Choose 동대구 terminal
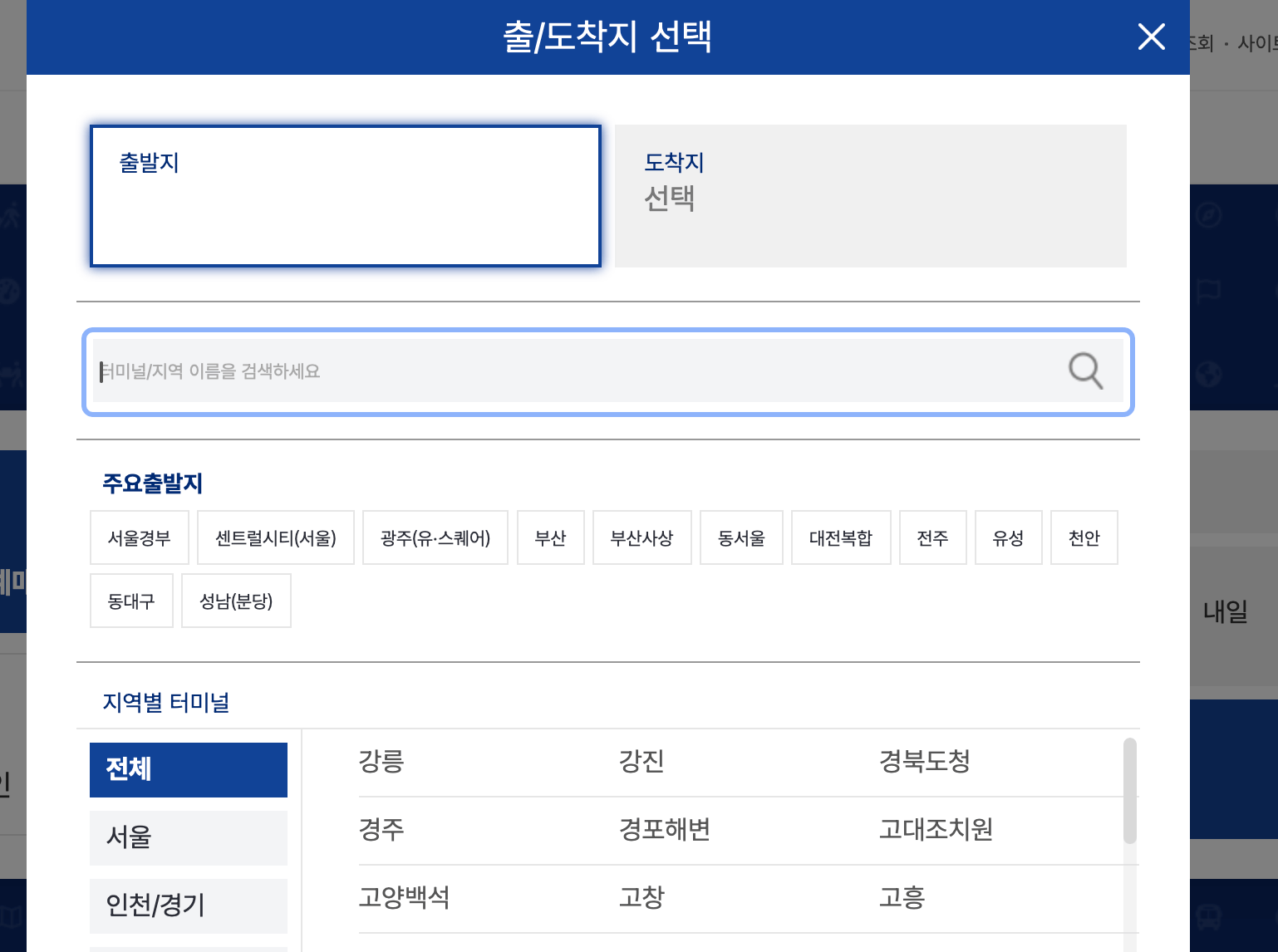The width and height of the screenshot is (1278, 952). pos(131,601)
